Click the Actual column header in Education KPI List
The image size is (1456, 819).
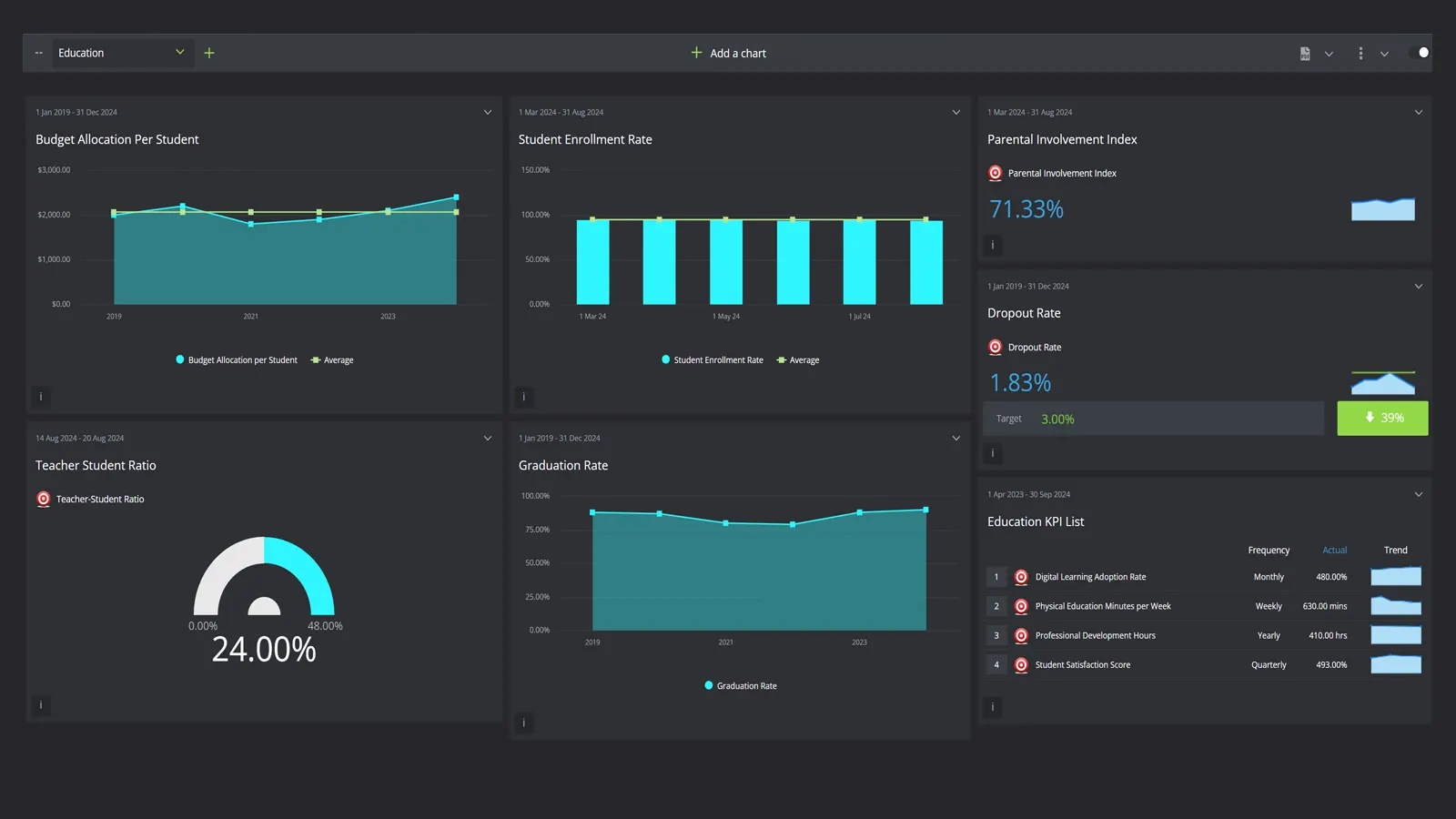[x=1334, y=550]
